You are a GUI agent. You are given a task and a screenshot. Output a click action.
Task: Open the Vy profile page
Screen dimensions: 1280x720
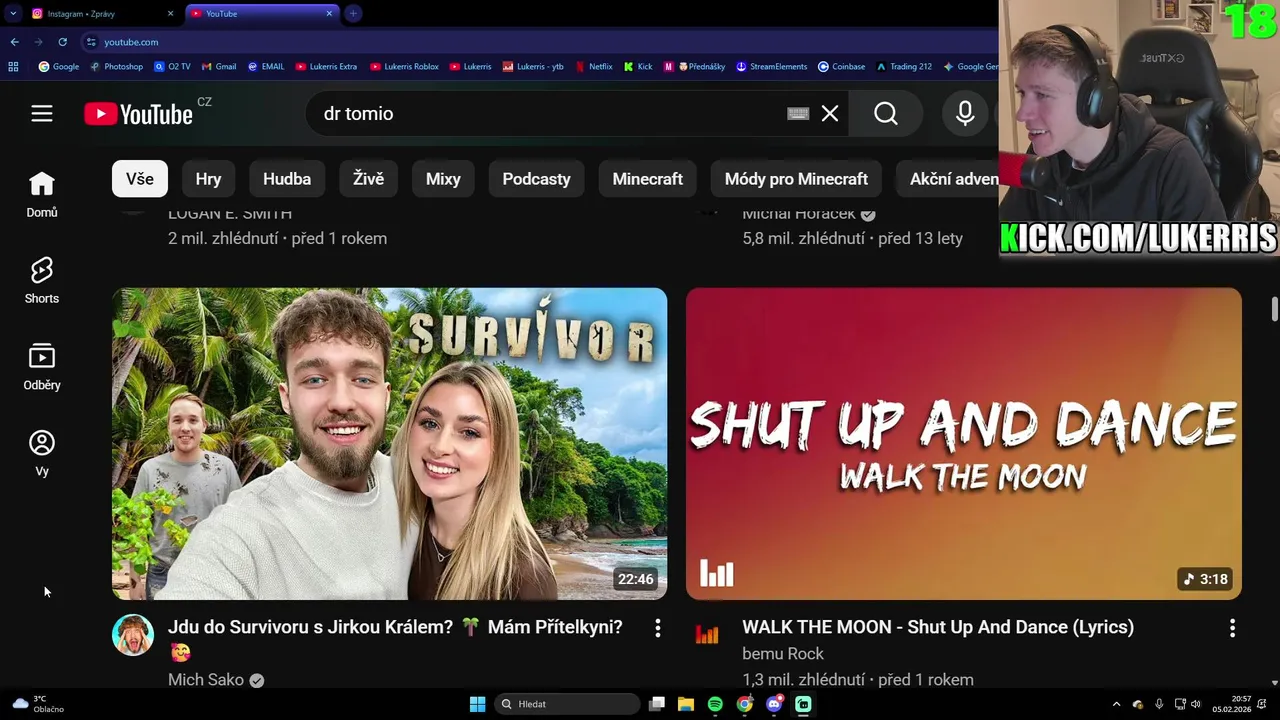(41, 453)
